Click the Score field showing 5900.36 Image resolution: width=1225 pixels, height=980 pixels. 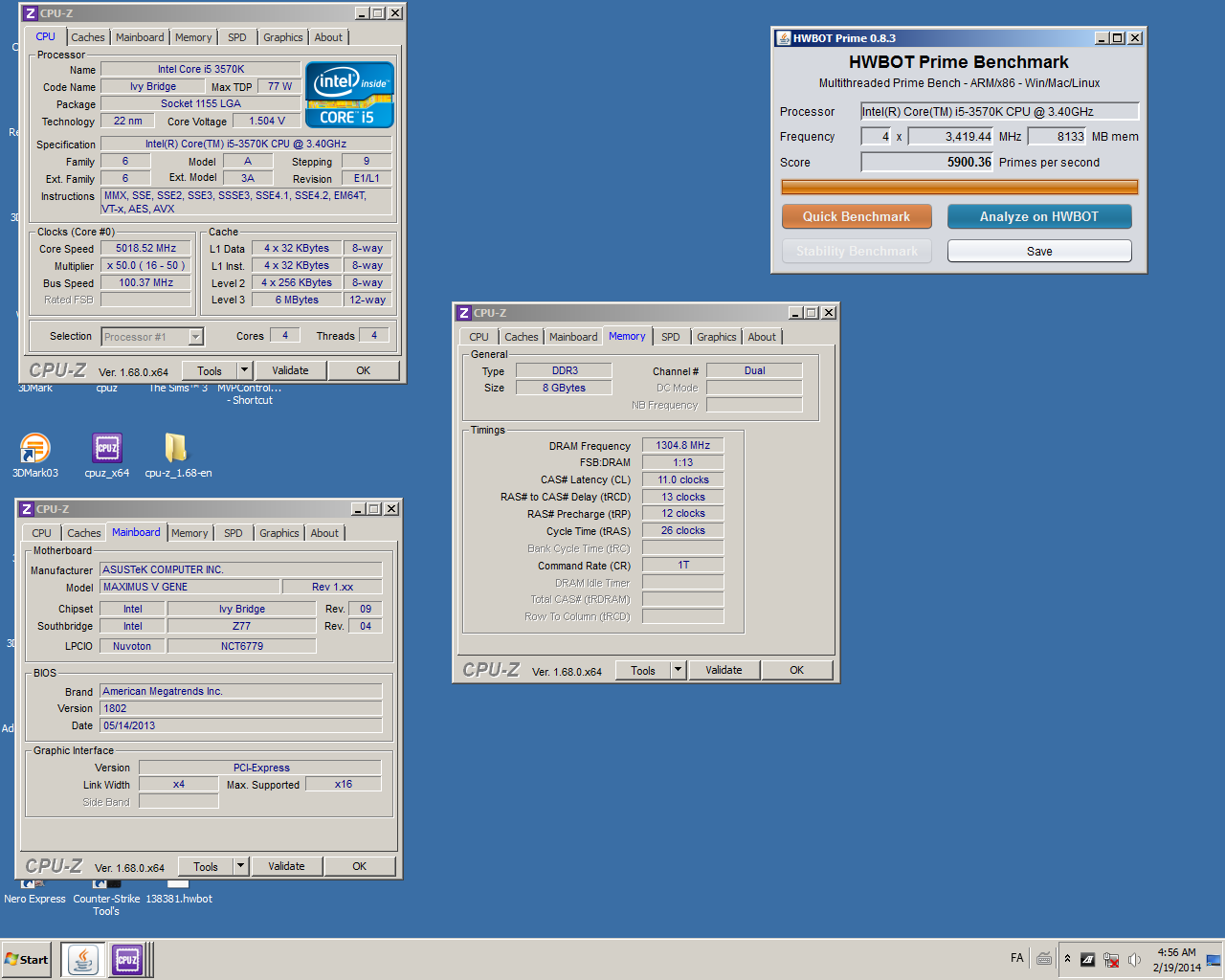[x=927, y=162]
